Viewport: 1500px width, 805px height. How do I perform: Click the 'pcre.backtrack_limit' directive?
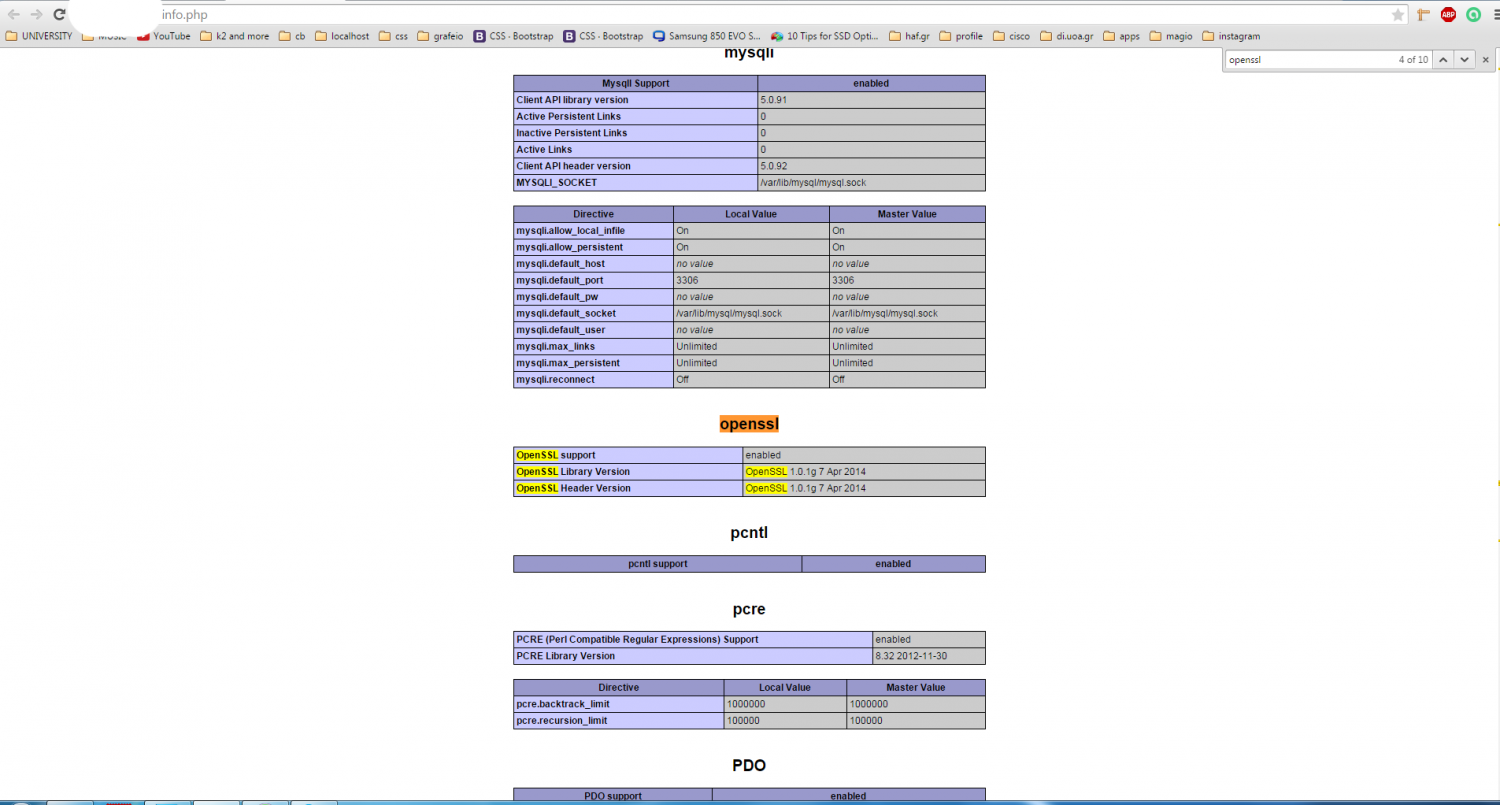click(618, 704)
